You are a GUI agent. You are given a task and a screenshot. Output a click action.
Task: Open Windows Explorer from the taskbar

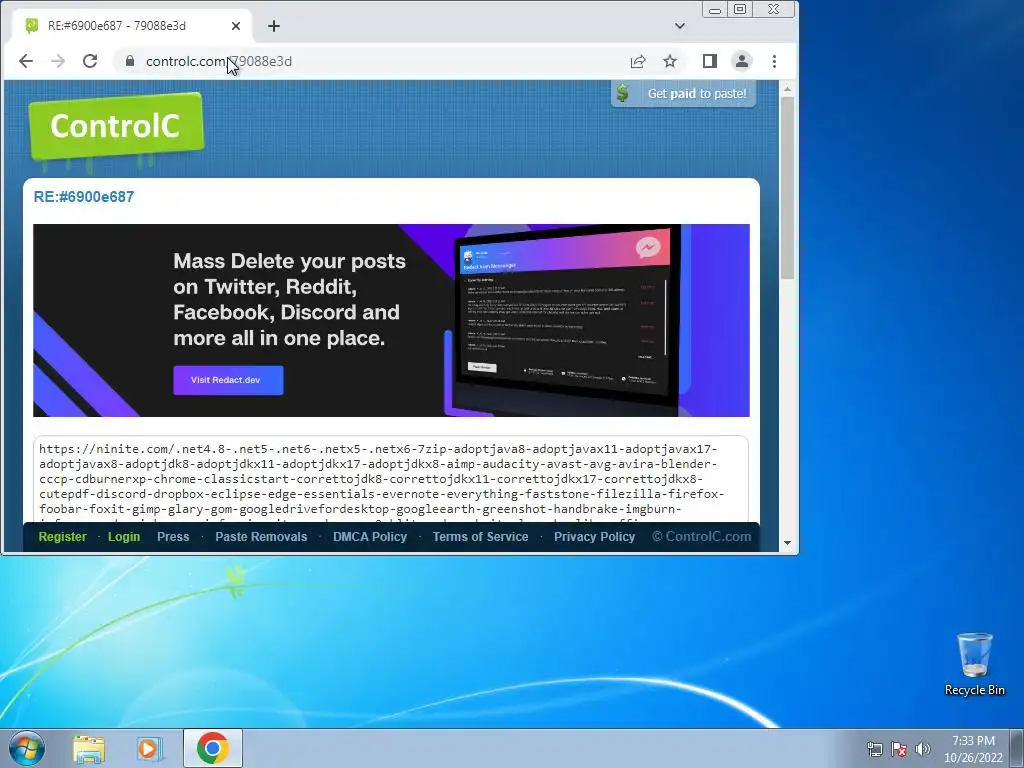[89, 748]
